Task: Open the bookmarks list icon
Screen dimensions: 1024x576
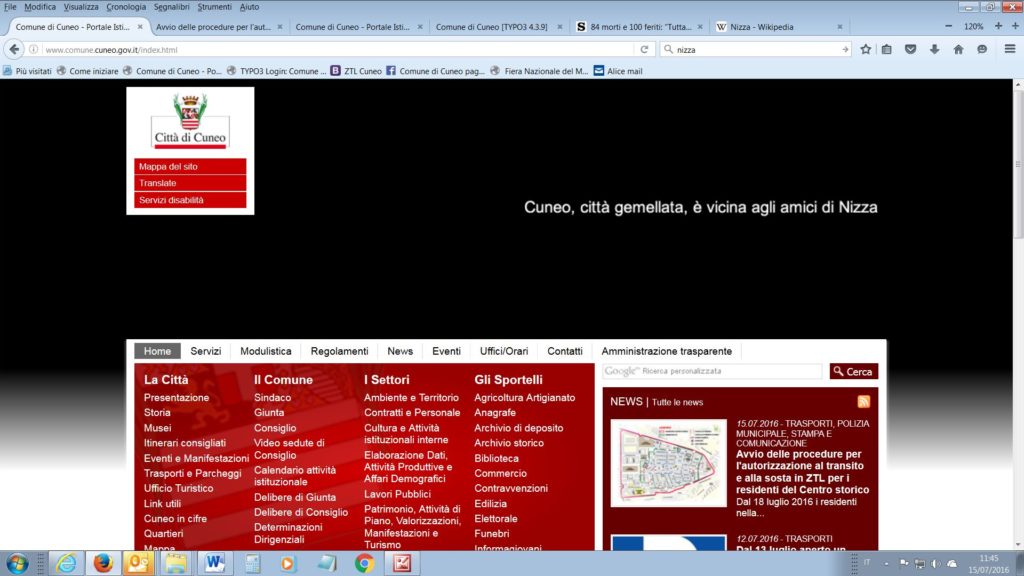Action: pos(887,50)
